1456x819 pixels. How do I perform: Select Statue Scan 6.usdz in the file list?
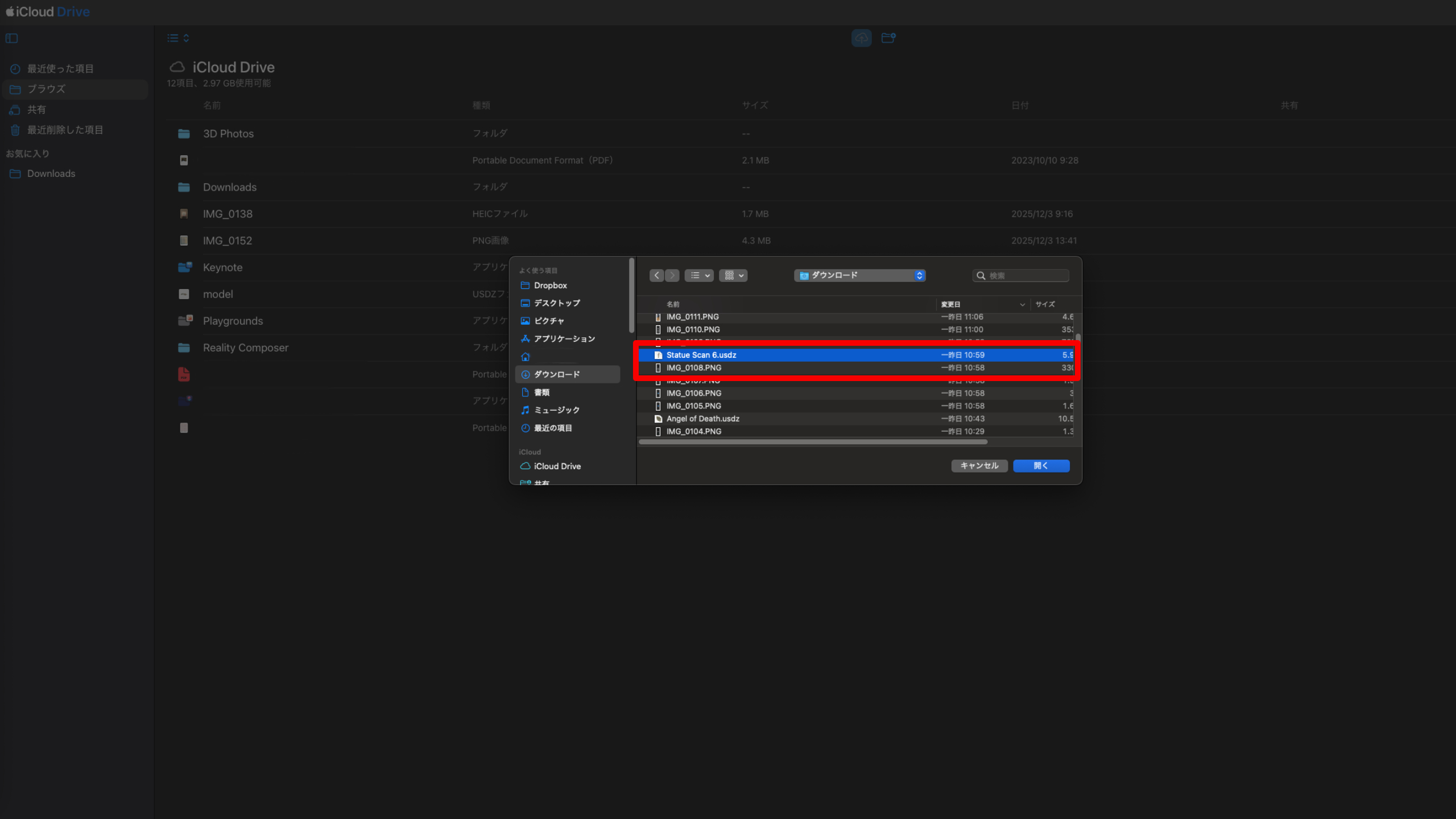(700, 354)
